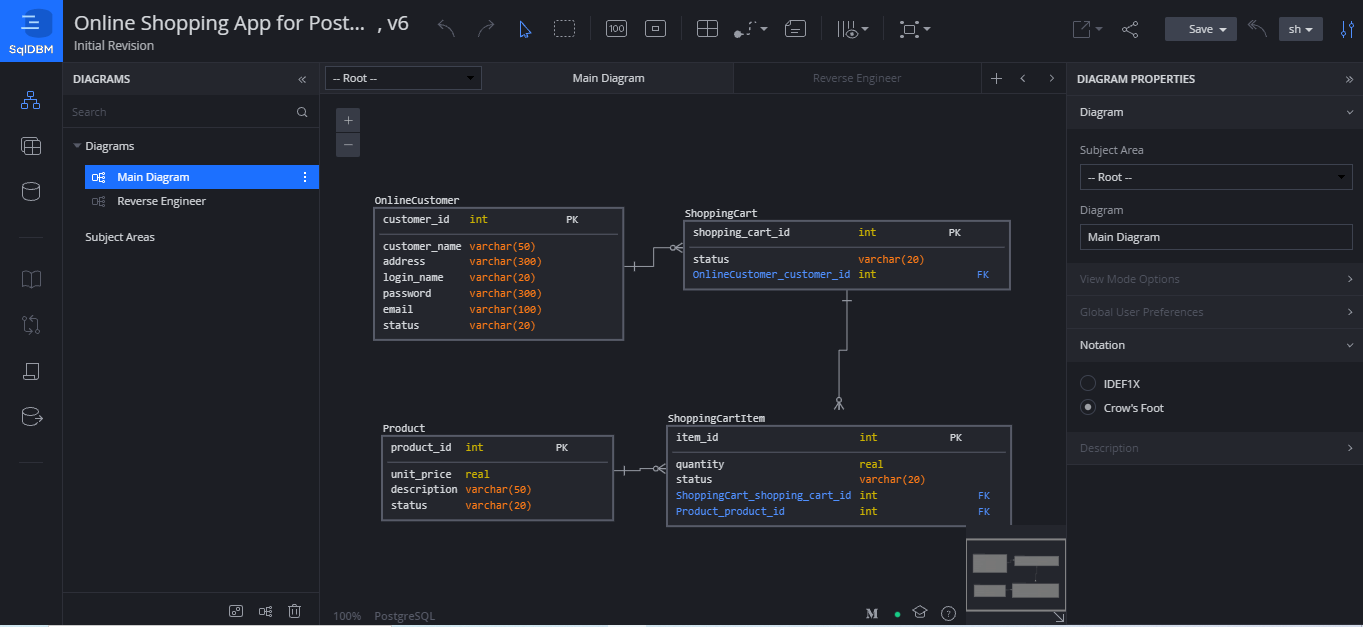
Task: Redo the last action
Action: 486,29
